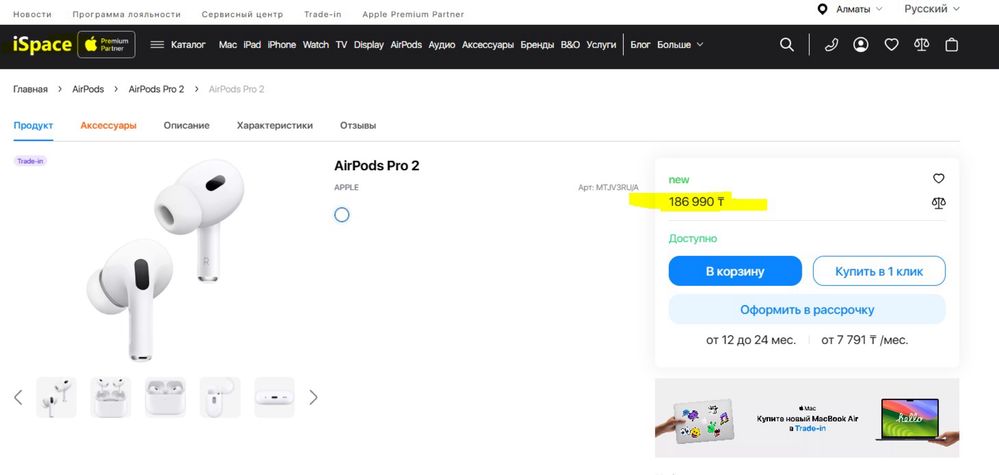The width and height of the screenshot is (999, 475).
Task: Open the Программа лояльности link
Action: click(x=126, y=14)
